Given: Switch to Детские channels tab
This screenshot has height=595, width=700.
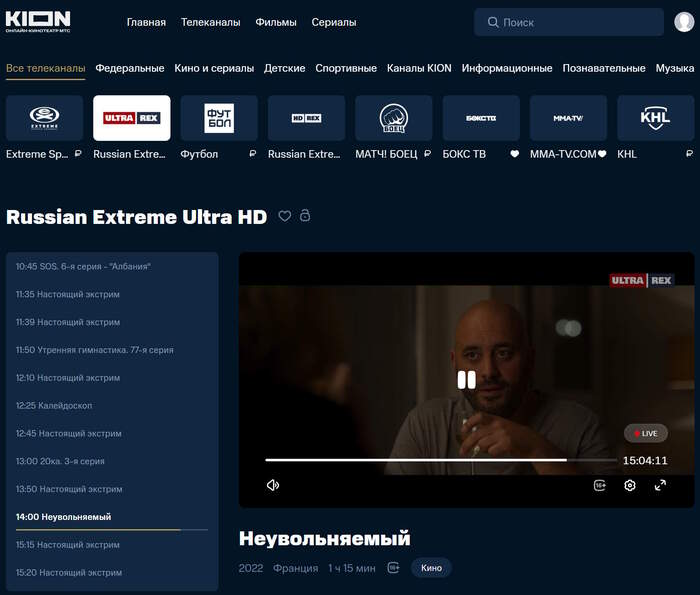Looking at the screenshot, I should click(285, 68).
